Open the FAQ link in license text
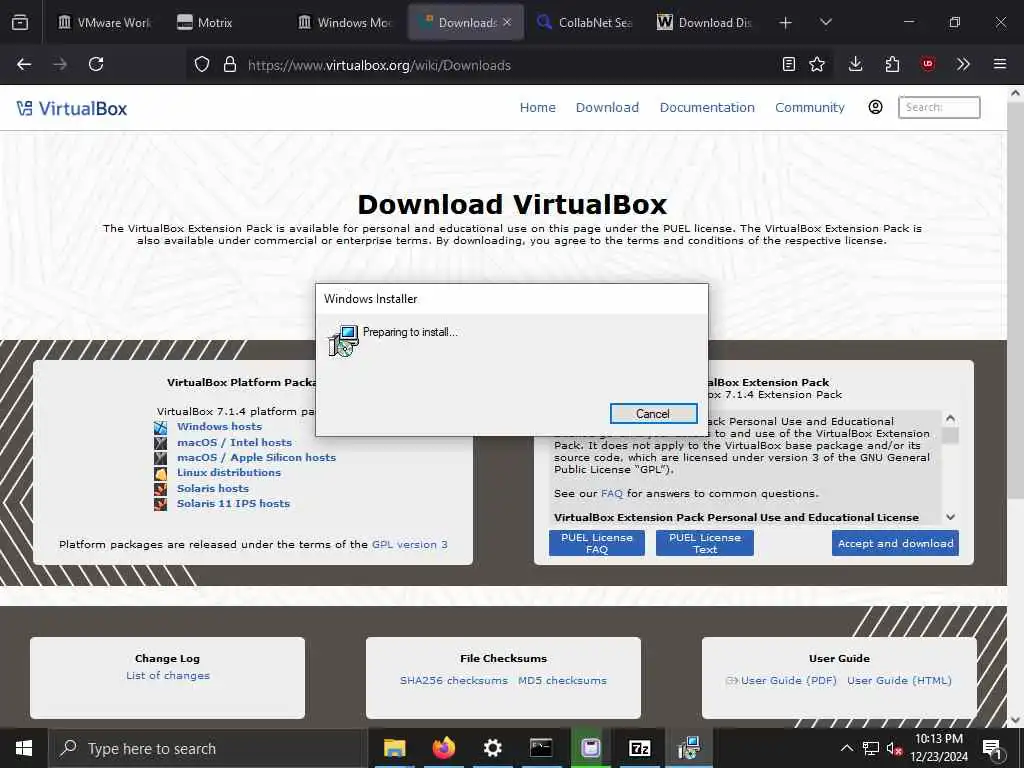The image size is (1024, 768). (612, 494)
